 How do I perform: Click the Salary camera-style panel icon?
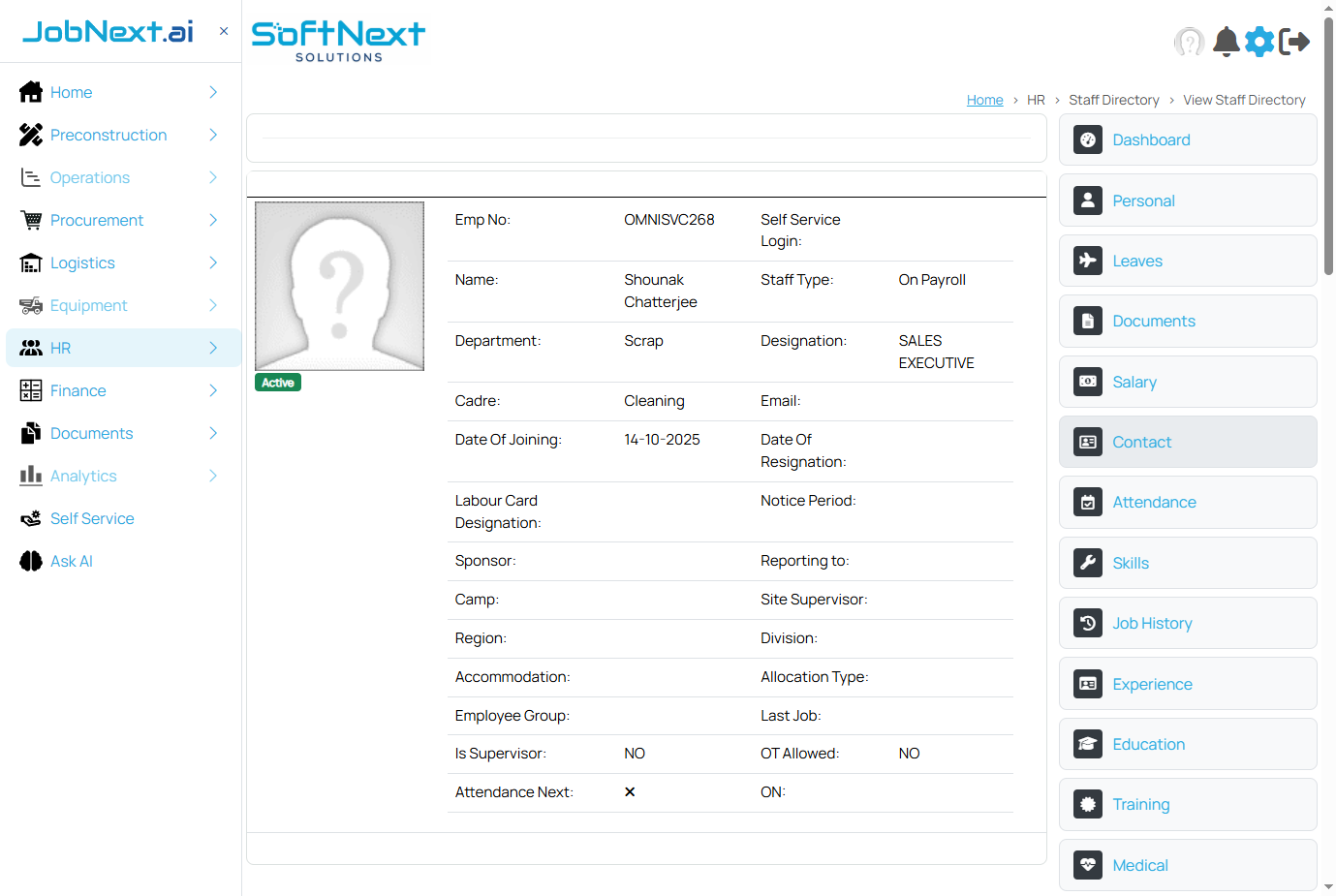coord(1087,381)
